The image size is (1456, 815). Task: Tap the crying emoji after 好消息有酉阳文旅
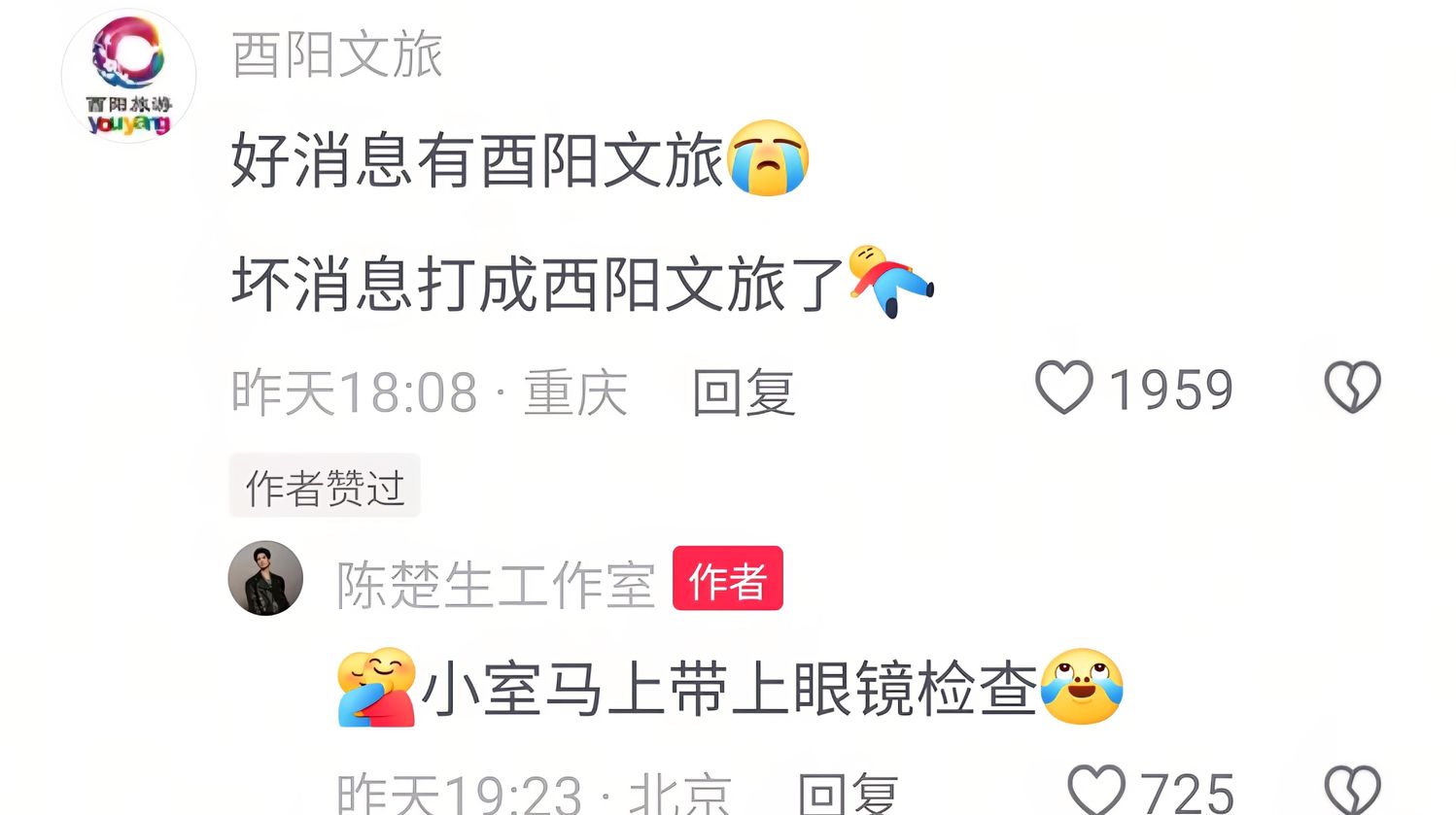(x=768, y=158)
